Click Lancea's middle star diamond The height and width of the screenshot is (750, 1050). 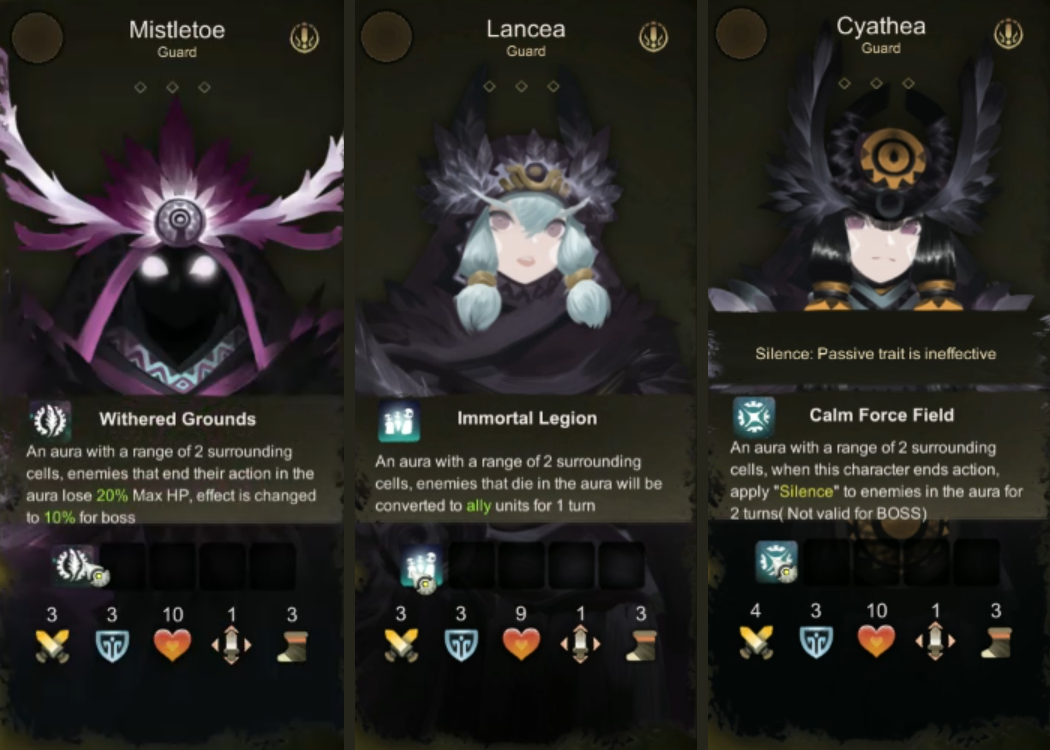click(521, 86)
